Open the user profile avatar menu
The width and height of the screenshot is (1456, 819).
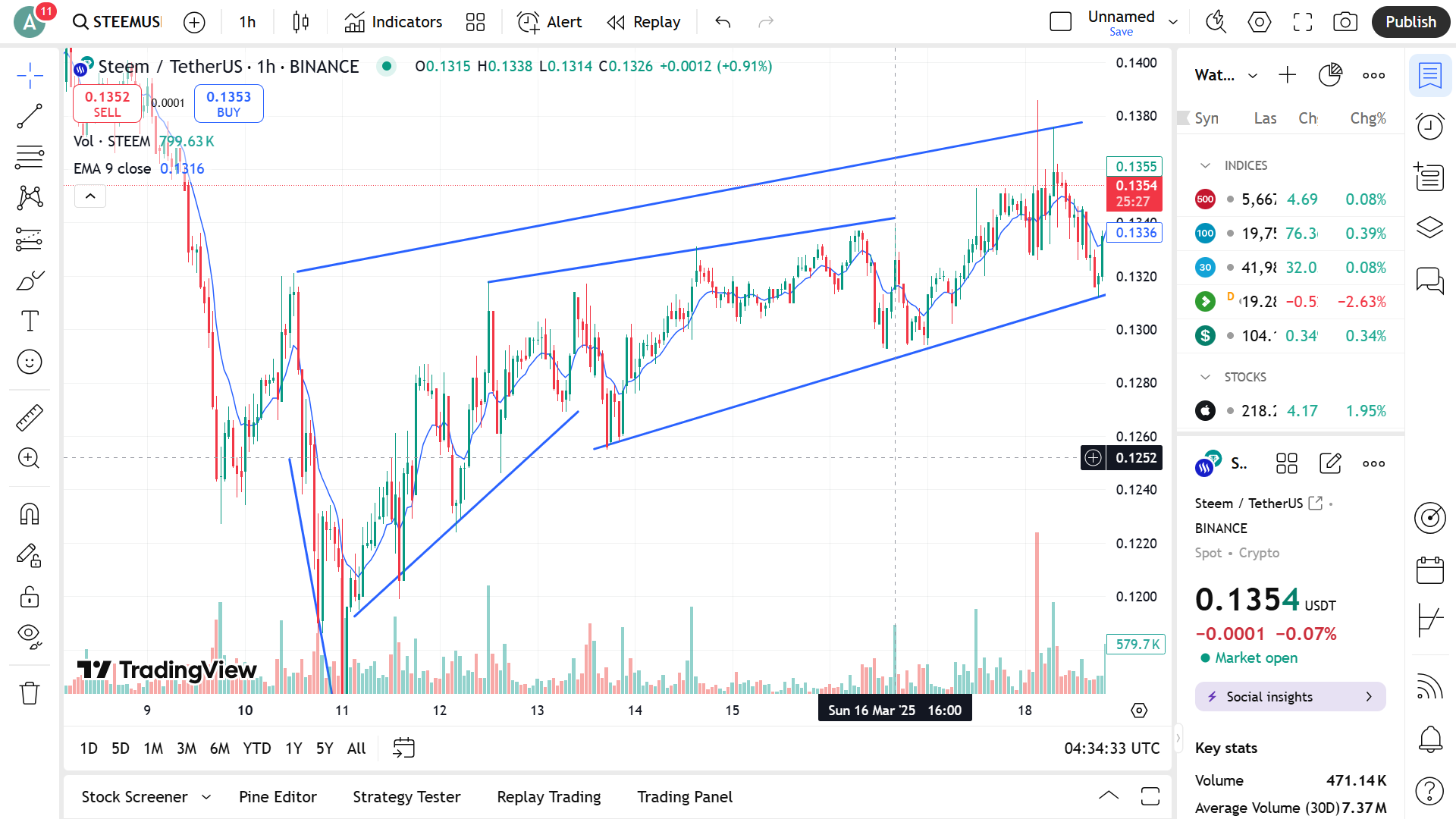tap(30, 22)
